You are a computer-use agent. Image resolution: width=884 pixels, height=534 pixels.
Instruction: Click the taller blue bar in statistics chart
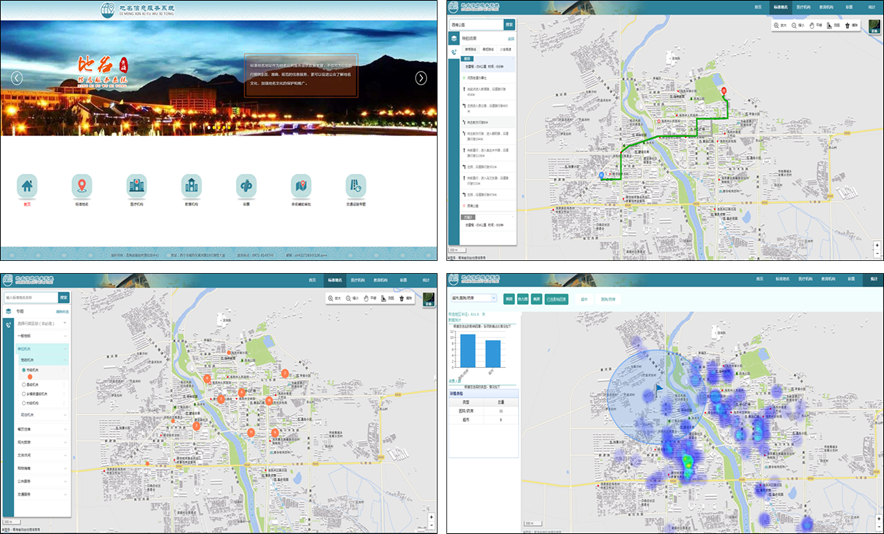click(x=467, y=351)
